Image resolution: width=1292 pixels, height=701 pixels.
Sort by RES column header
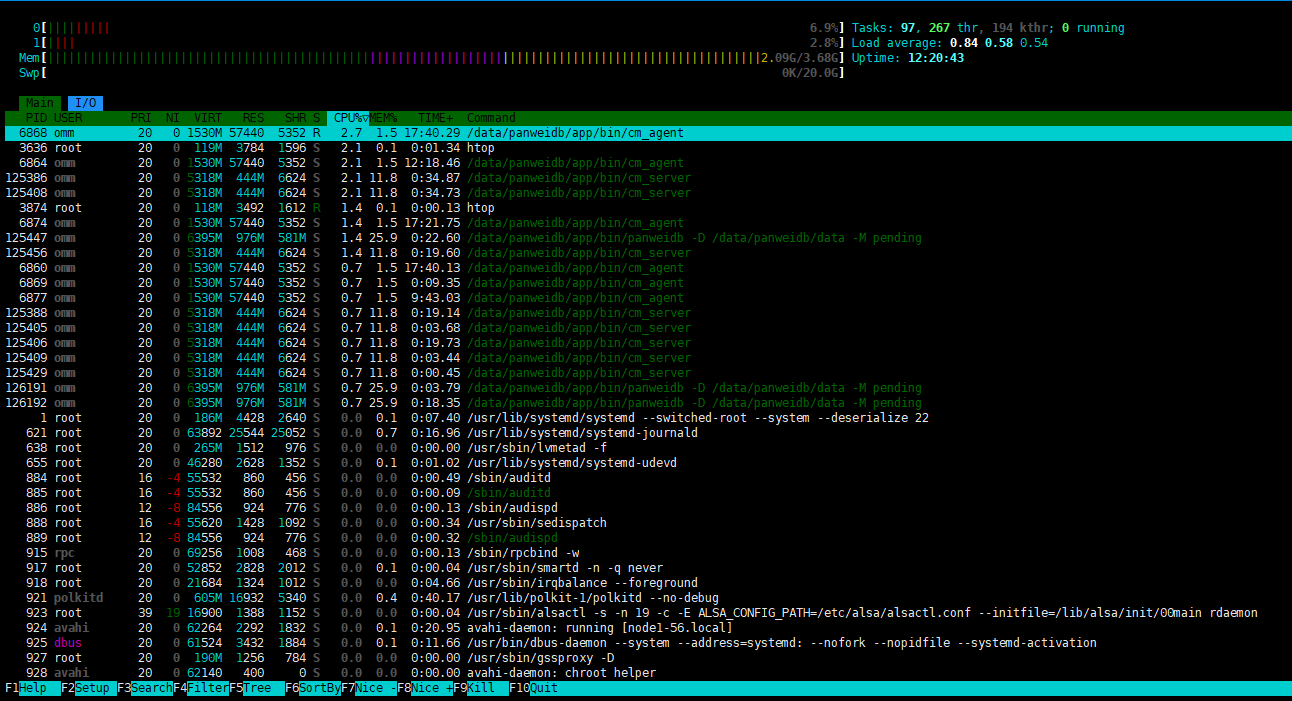[253, 118]
